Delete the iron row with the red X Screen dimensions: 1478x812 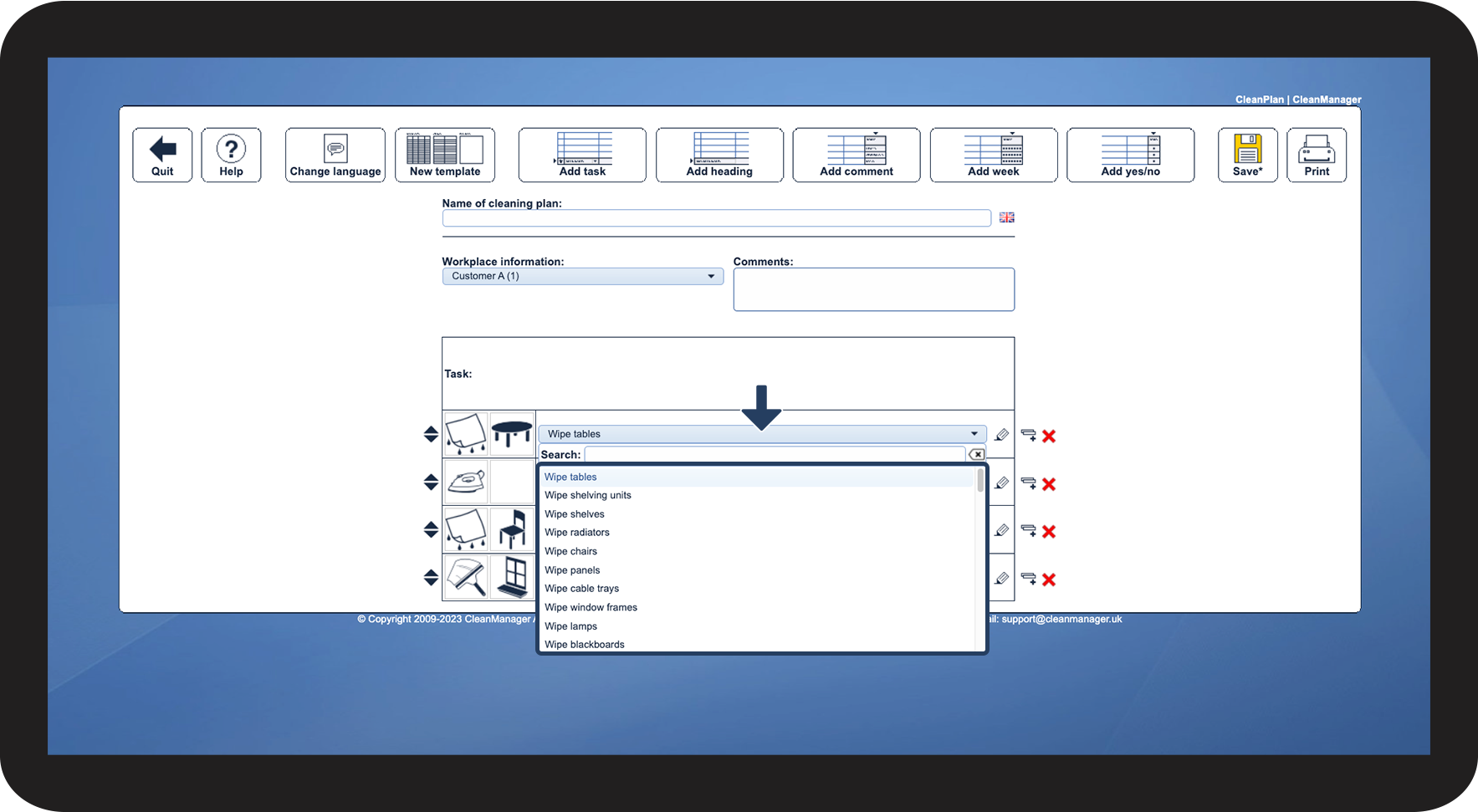pos(1049,484)
